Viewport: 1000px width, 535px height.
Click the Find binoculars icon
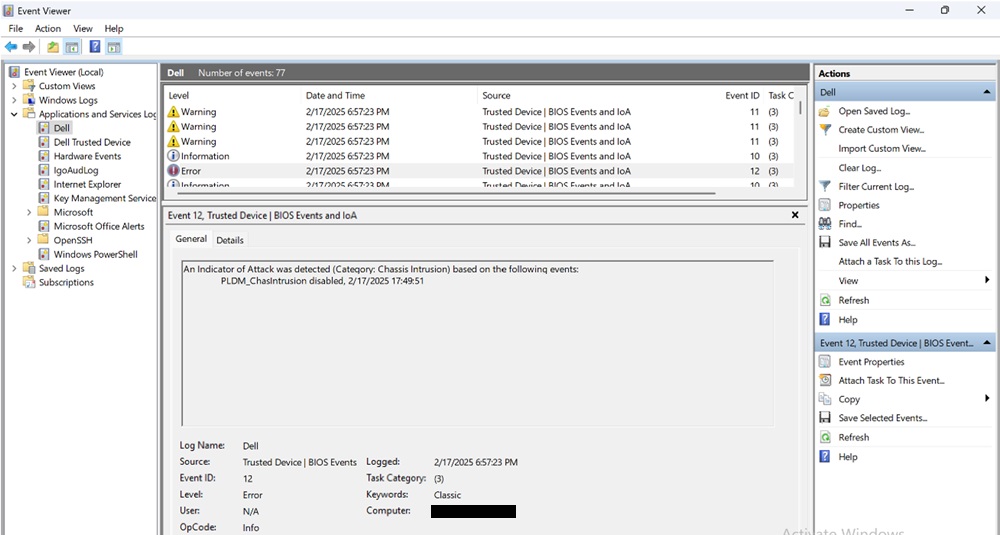(825, 224)
